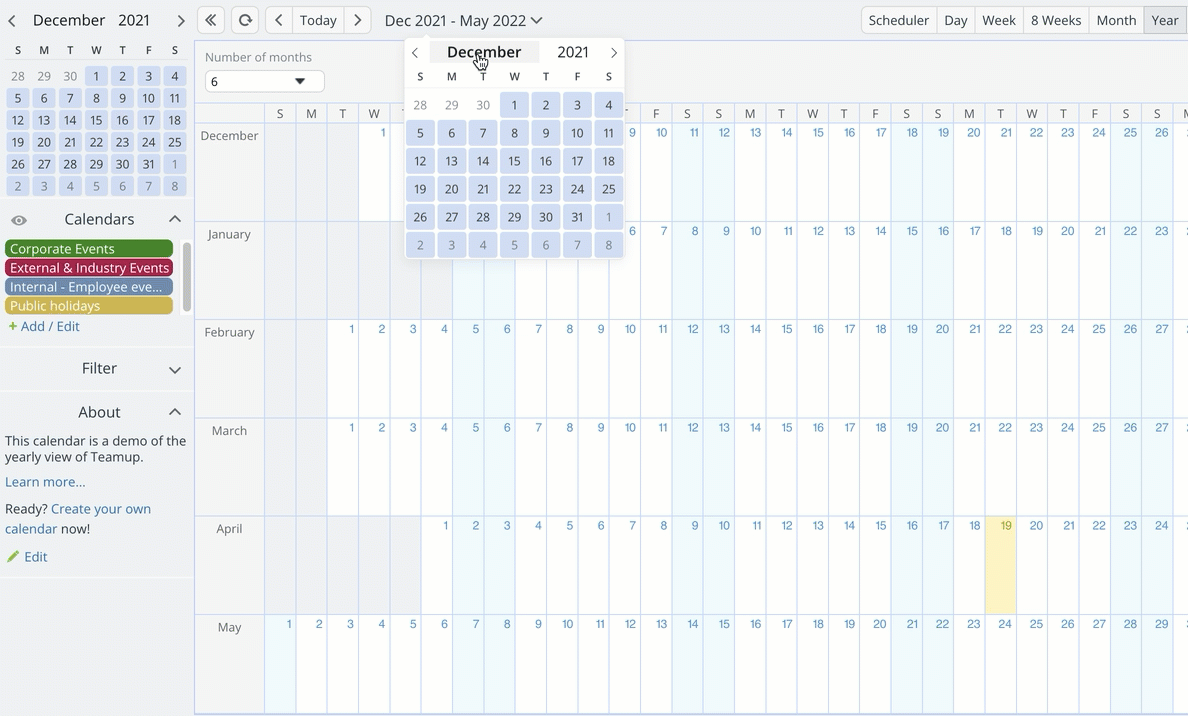
Task: Toggle Corporate Events calendar
Action: click(x=89, y=249)
